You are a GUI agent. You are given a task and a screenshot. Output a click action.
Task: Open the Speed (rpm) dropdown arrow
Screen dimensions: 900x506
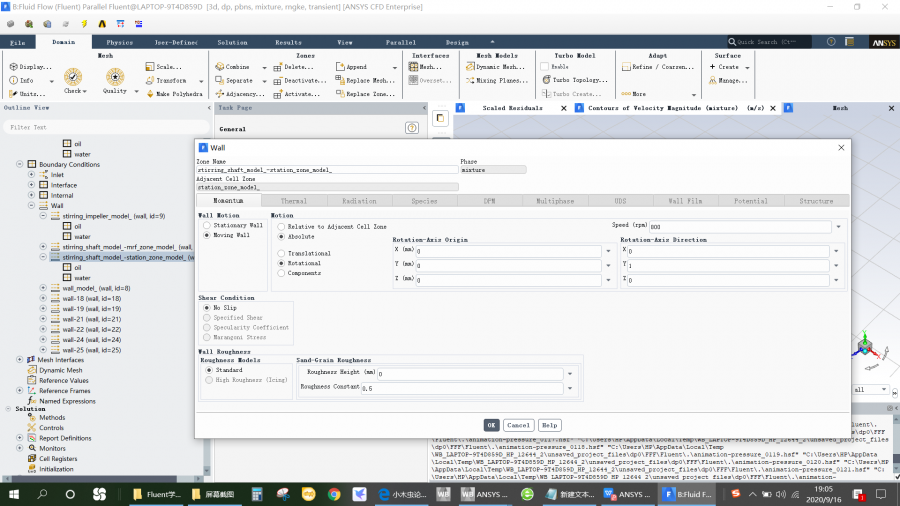[x=837, y=227]
